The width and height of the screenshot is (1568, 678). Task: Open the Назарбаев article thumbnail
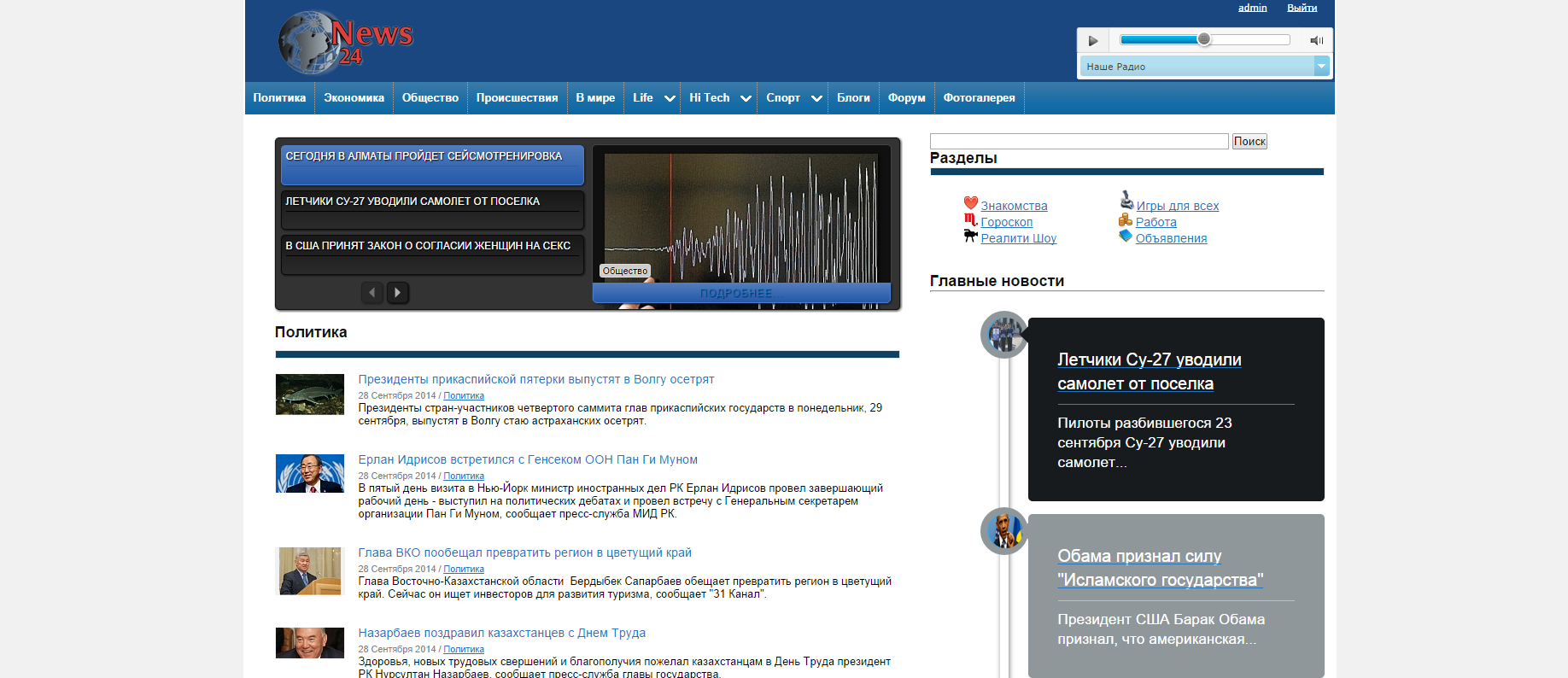(309, 643)
